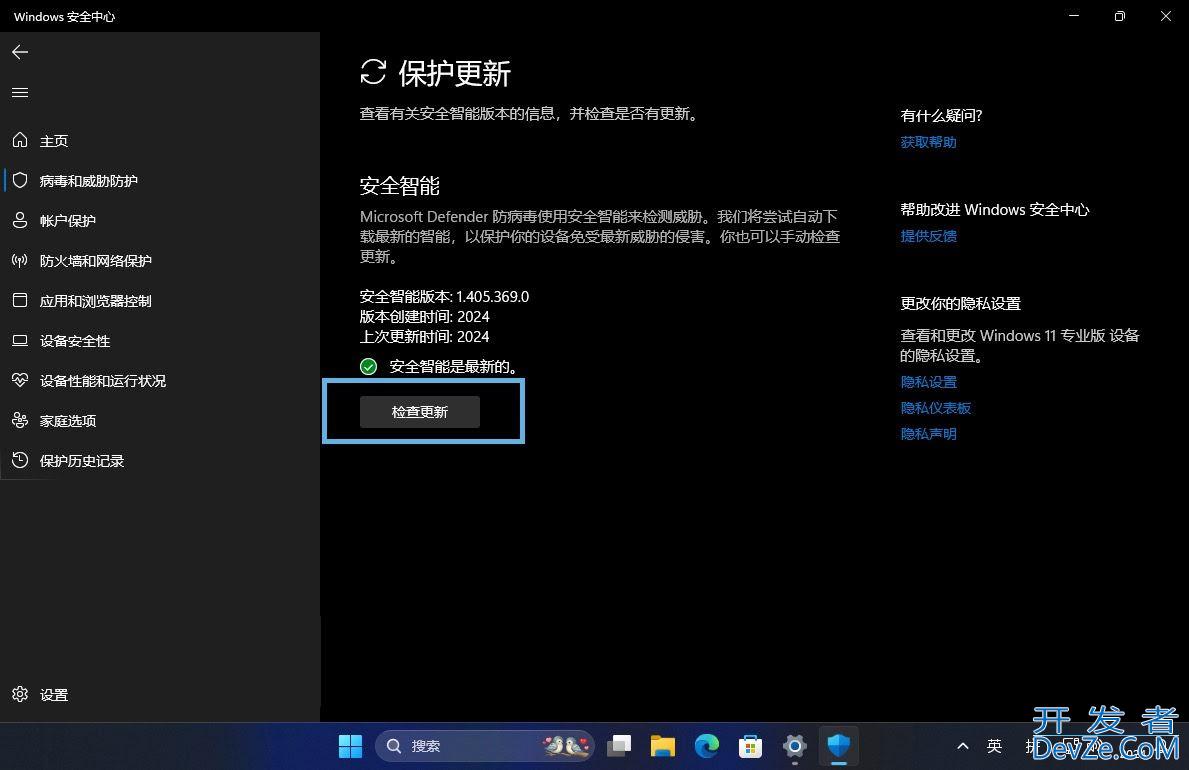The height and width of the screenshot is (770, 1189).
Task: Open Microsoft Store from the taskbar
Action: pos(750,746)
